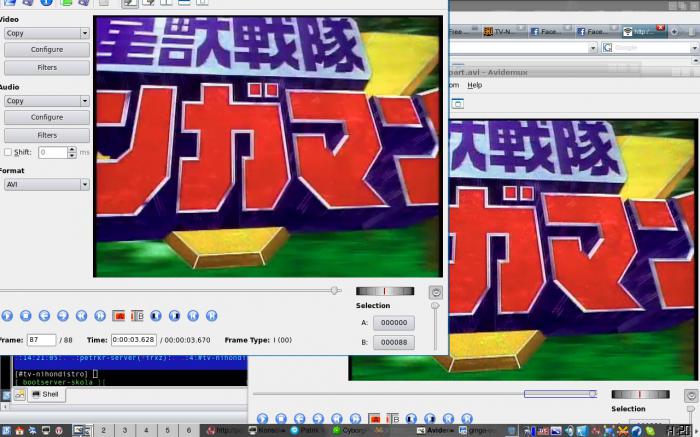The height and width of the screenshot is (437, 700).
Task: Click the new session icon beside Shell tab
Action: tap(20, 394)
